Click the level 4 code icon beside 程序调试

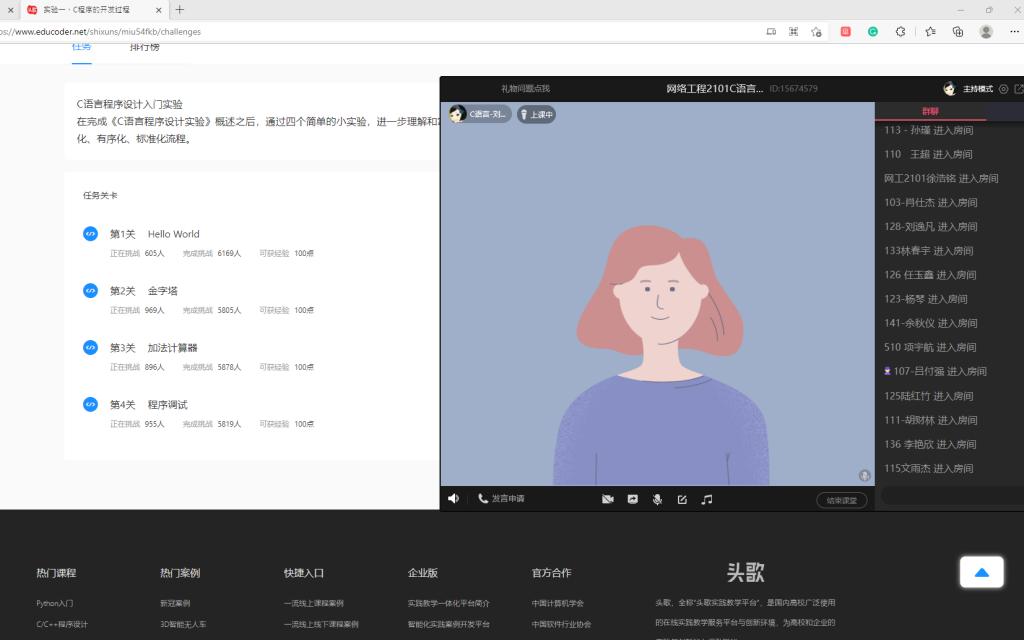90,404
